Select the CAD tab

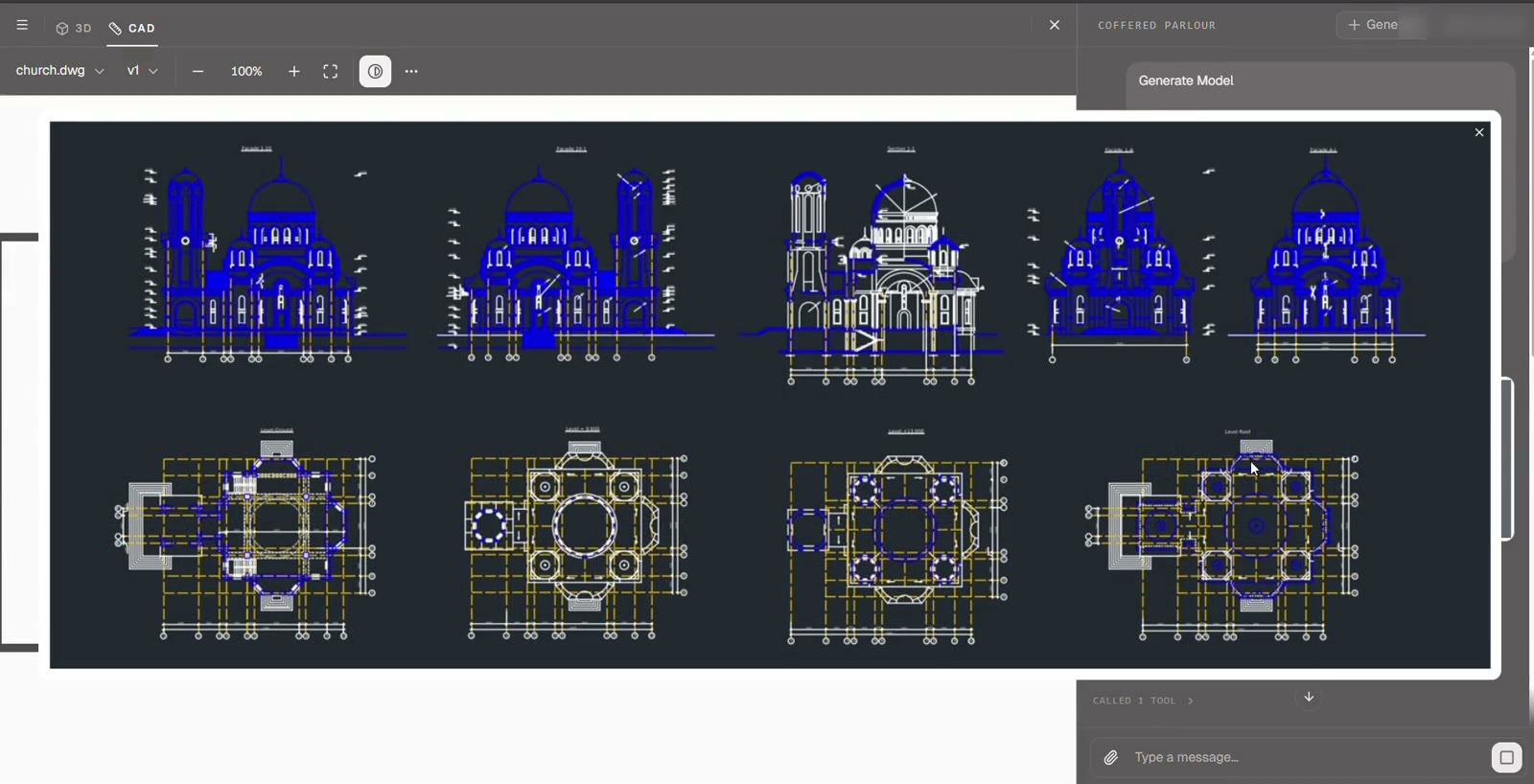[x=132, y=29]
